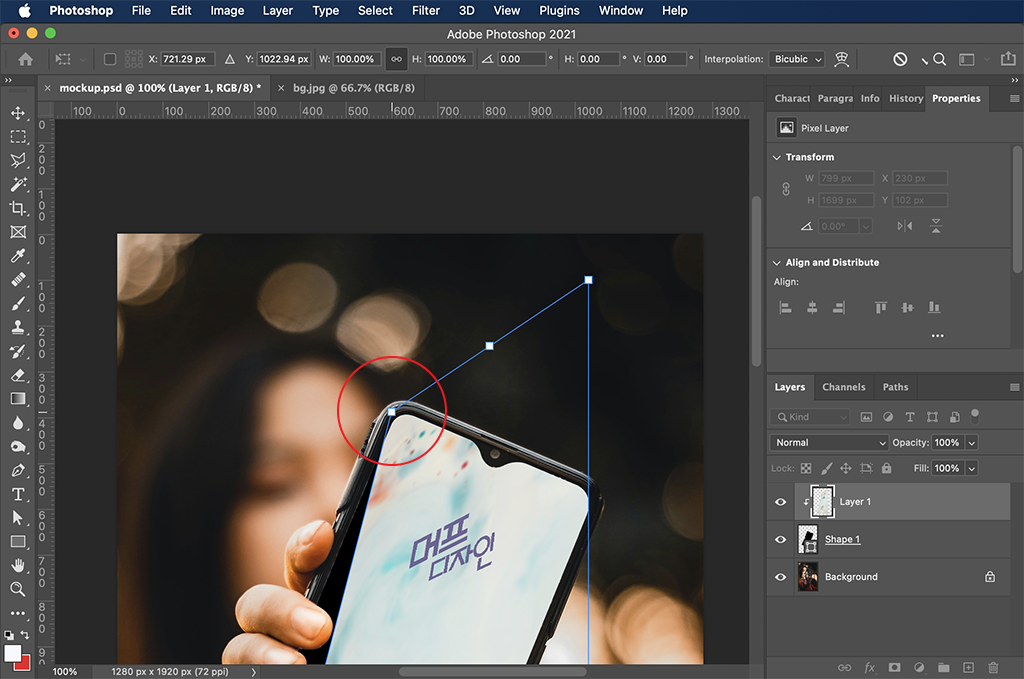Select the Zoom tool

pyautogui.click(x=18, y=589)
